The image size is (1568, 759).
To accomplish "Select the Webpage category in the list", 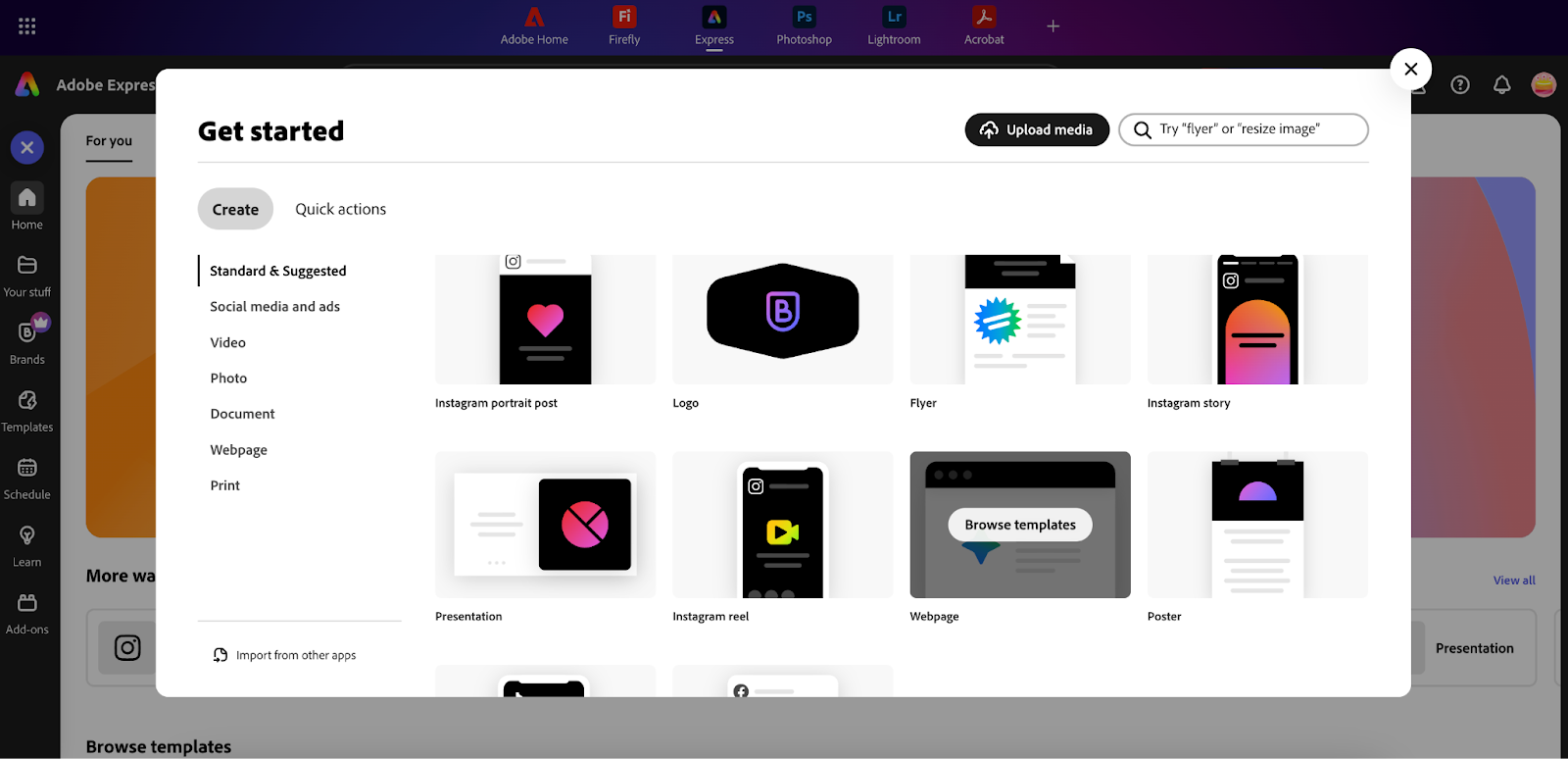I will [238, 450].
